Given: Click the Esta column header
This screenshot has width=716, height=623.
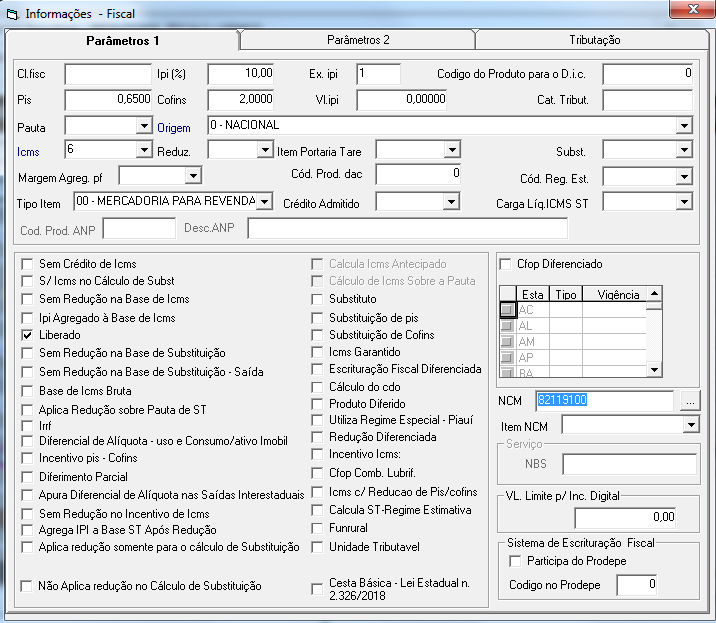Looking at the screenshot, I should point(532,295).
